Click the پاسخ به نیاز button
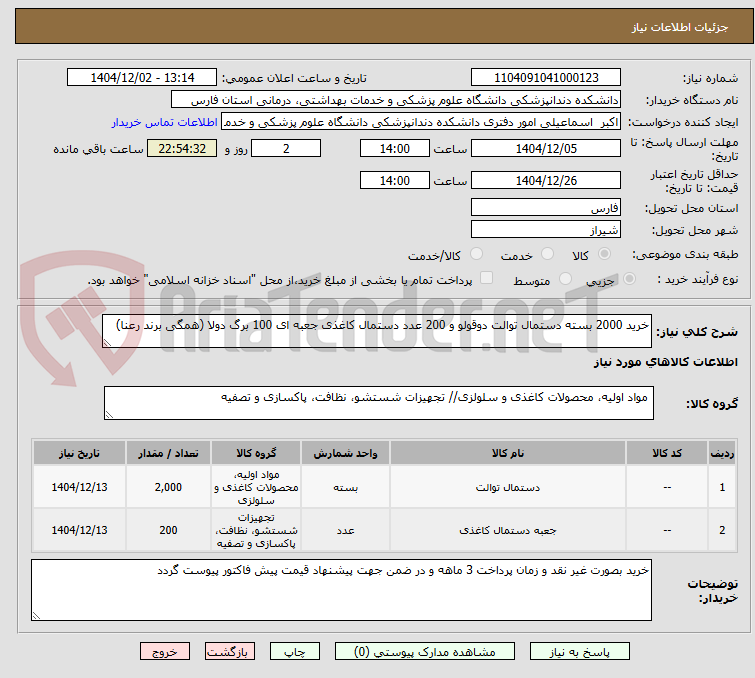755x678 pixels. click(580, 652)
